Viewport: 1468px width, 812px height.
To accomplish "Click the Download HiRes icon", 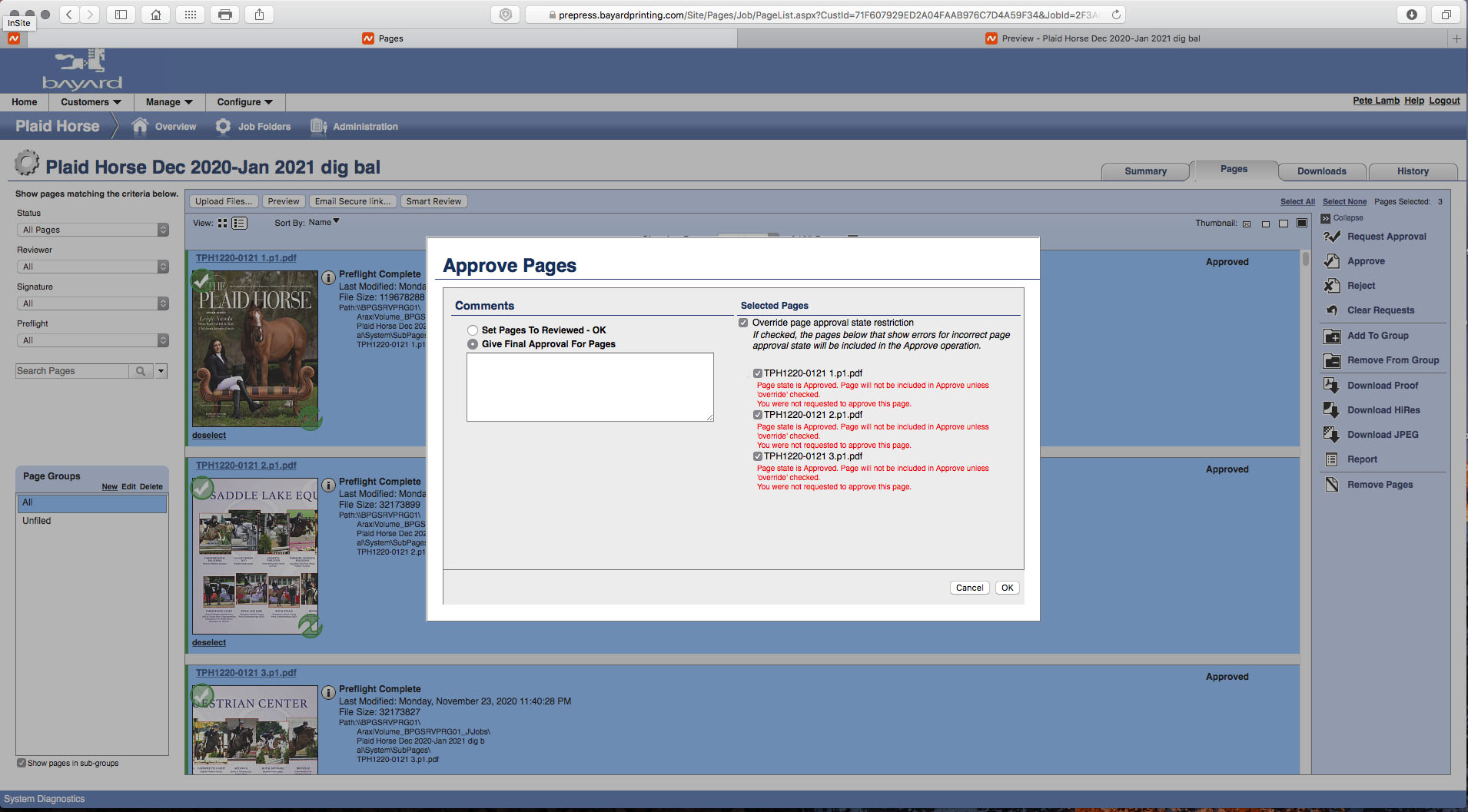I will click(x=1331, y=410).
